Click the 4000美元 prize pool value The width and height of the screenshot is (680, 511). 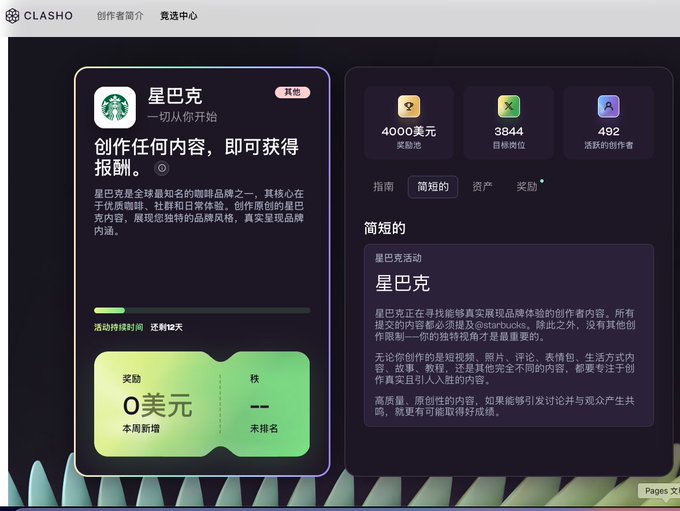[409, 131]
